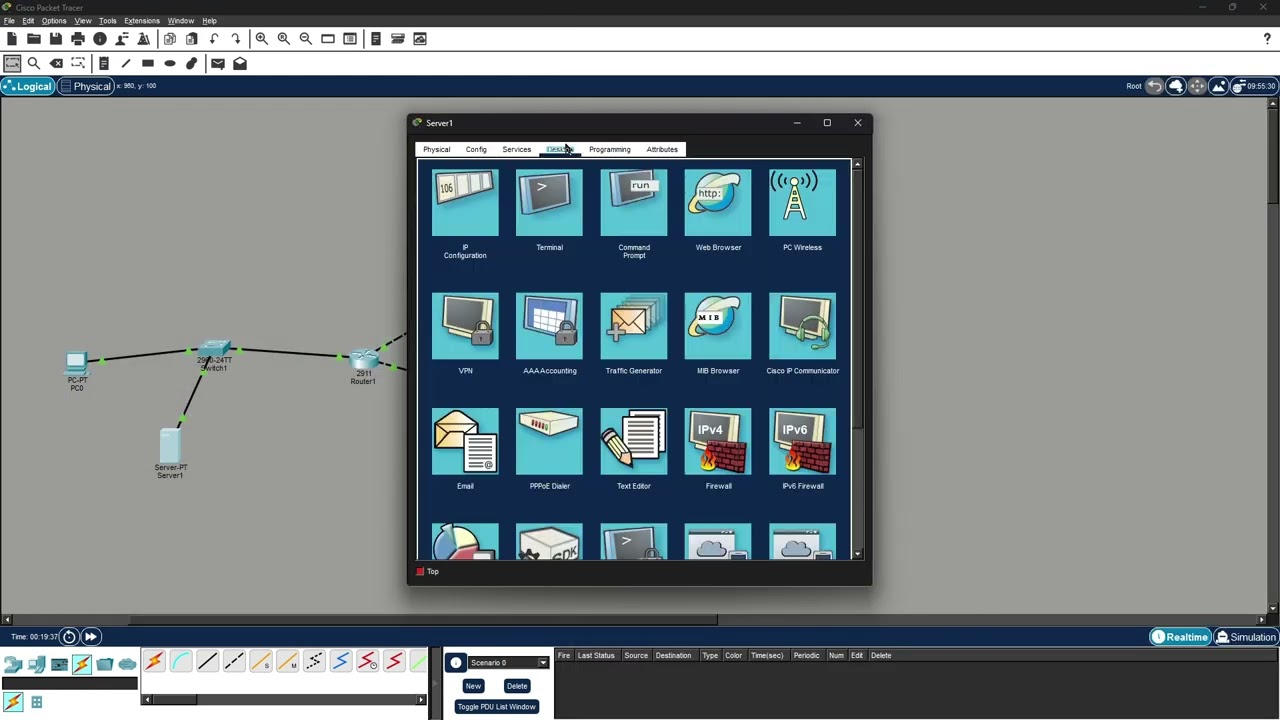
Task: Switch to the Physical tab in Server1
Action: tap(436, 149)
